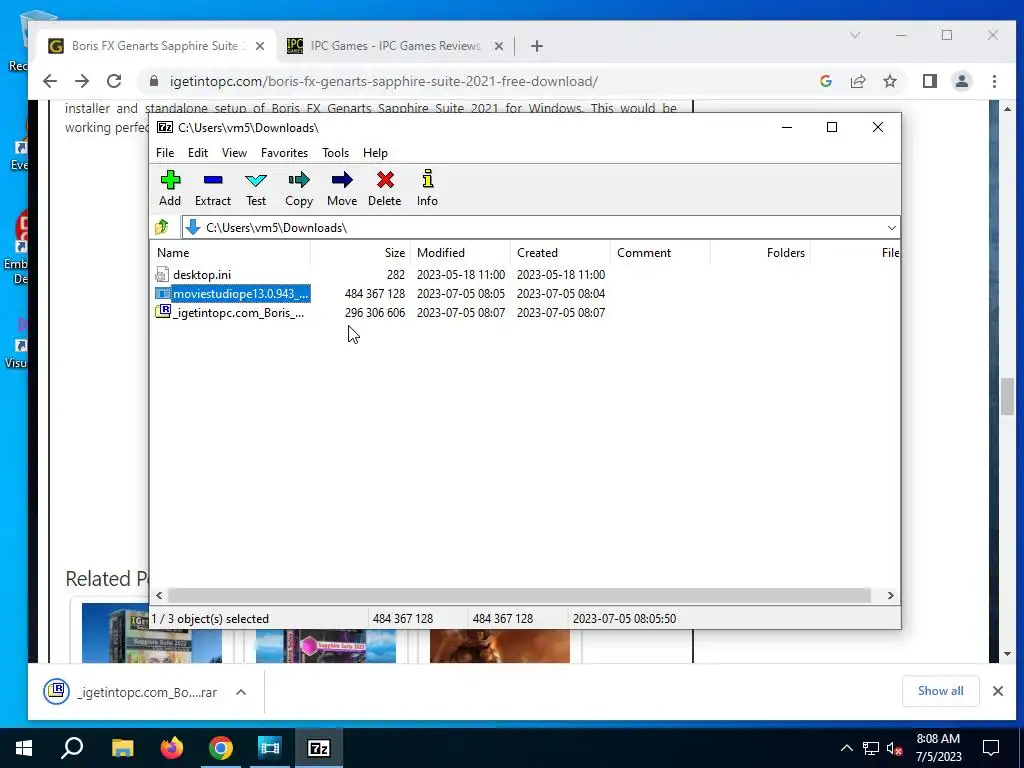Open the Tools menu
Viewport: 1024px width, 768px height.
point(336,153)
